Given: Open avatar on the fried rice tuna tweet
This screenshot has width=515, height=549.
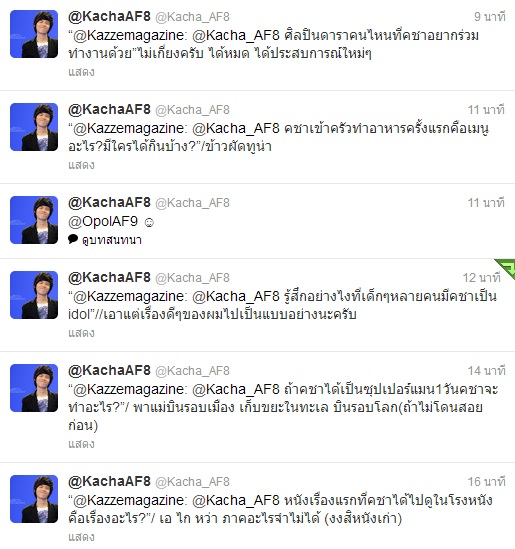Looking at the screenshot, I should click(34, 127).
